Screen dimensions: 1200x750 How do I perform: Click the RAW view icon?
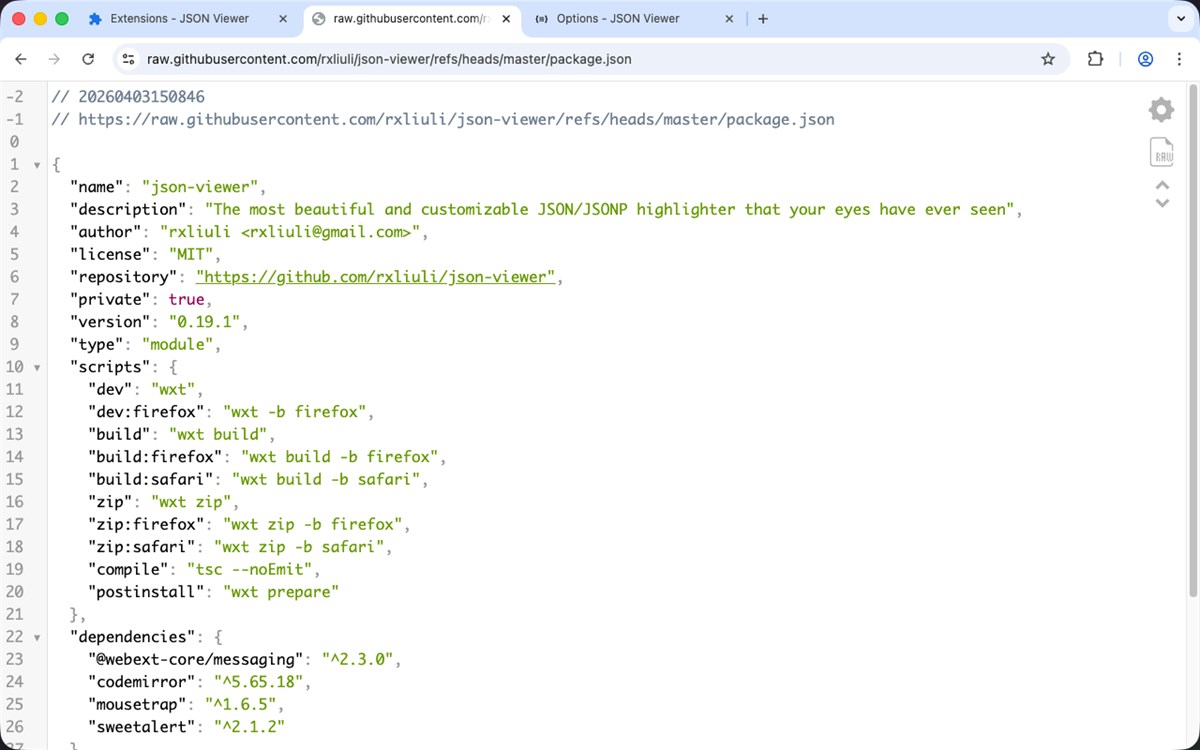[x=1162, y=152]
